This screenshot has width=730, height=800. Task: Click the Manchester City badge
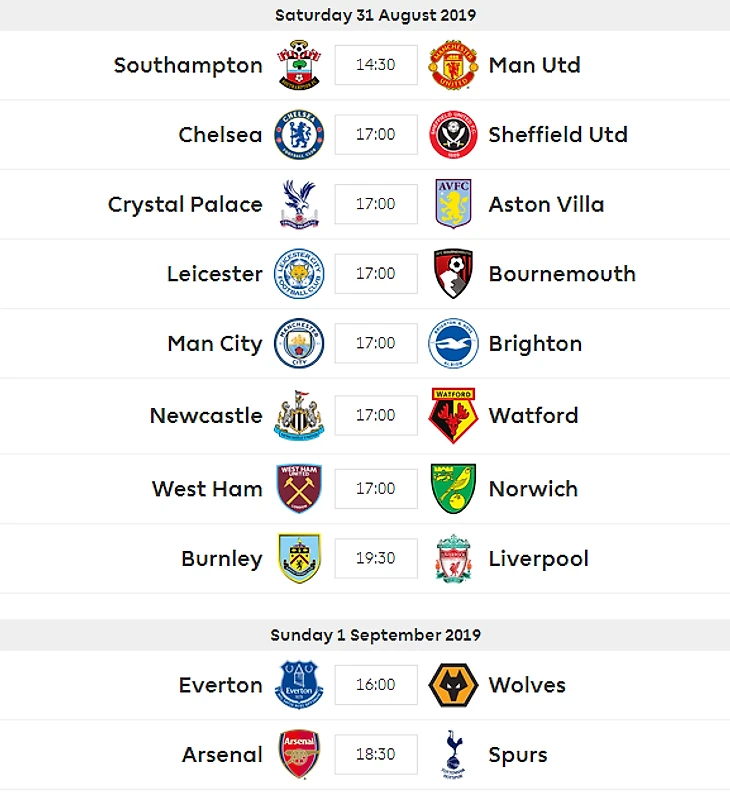[x=298, y=344]
